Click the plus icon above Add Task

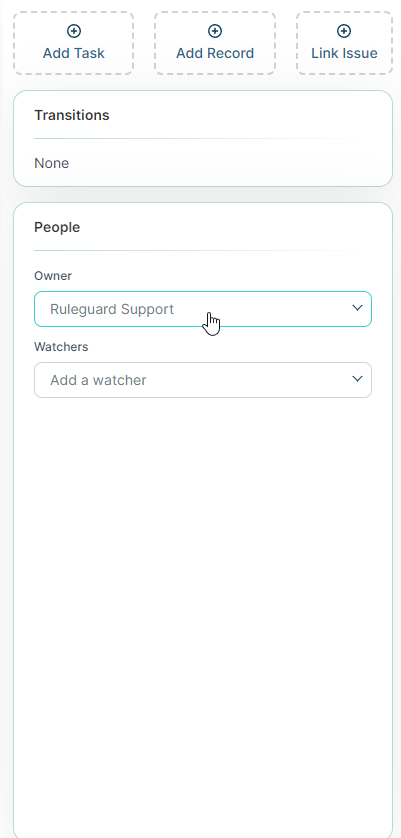[x=74, y=32]
